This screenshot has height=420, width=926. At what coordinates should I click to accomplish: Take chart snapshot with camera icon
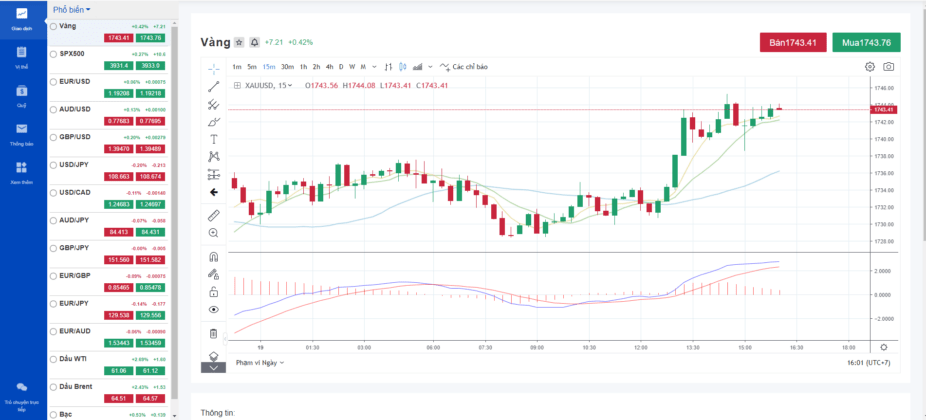[x=889, y=67]
